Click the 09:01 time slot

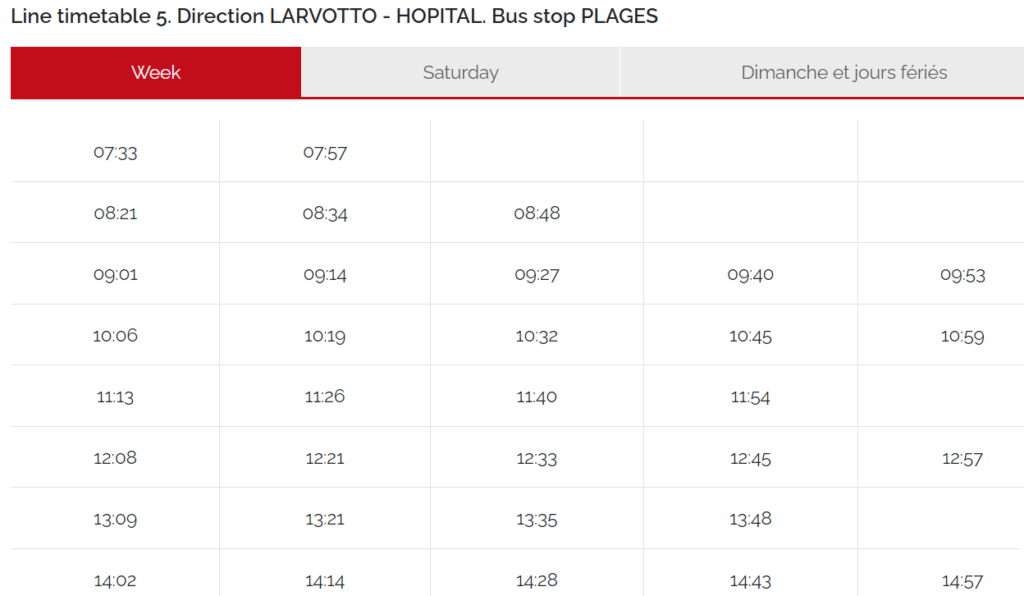click(x=113, y=274)
